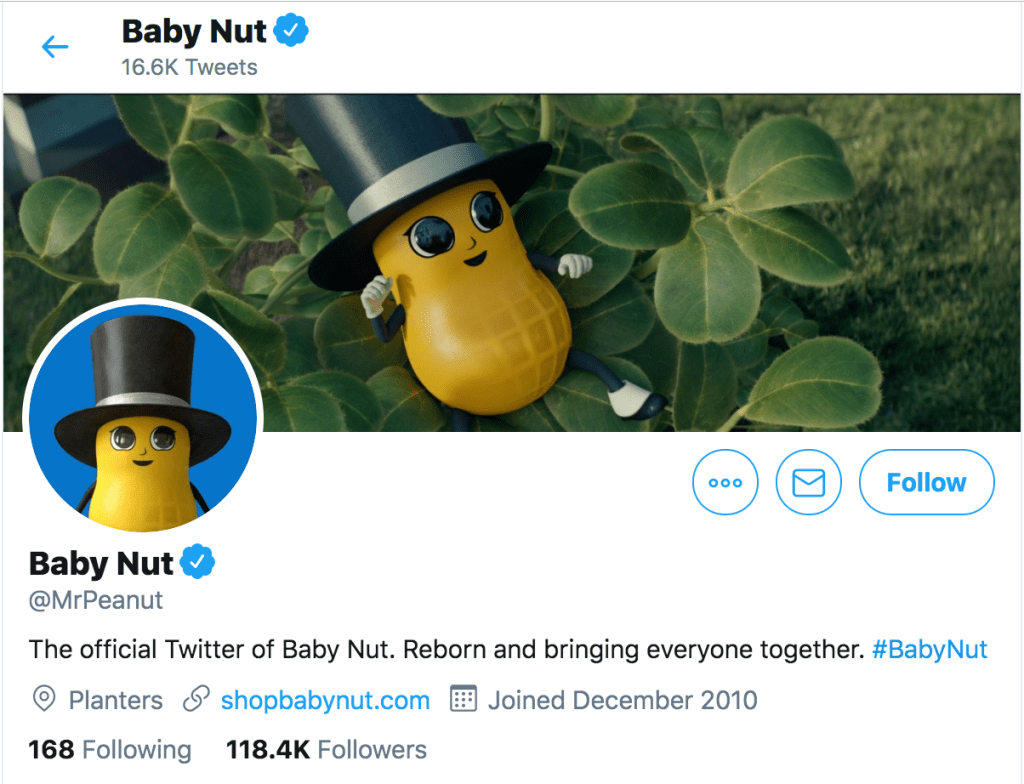Click the Joined December 2010 text

pos(622,700)
